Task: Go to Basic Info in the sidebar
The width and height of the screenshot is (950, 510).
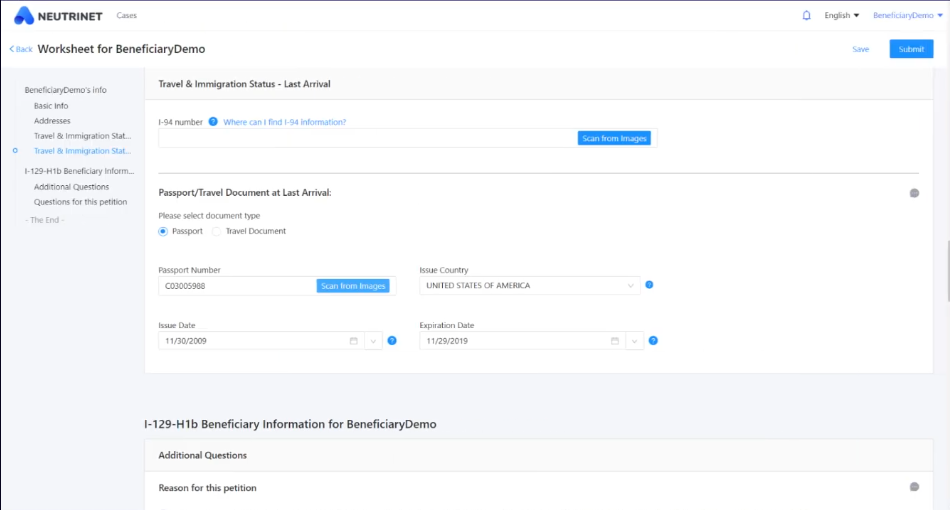Action: click(51, 105)
